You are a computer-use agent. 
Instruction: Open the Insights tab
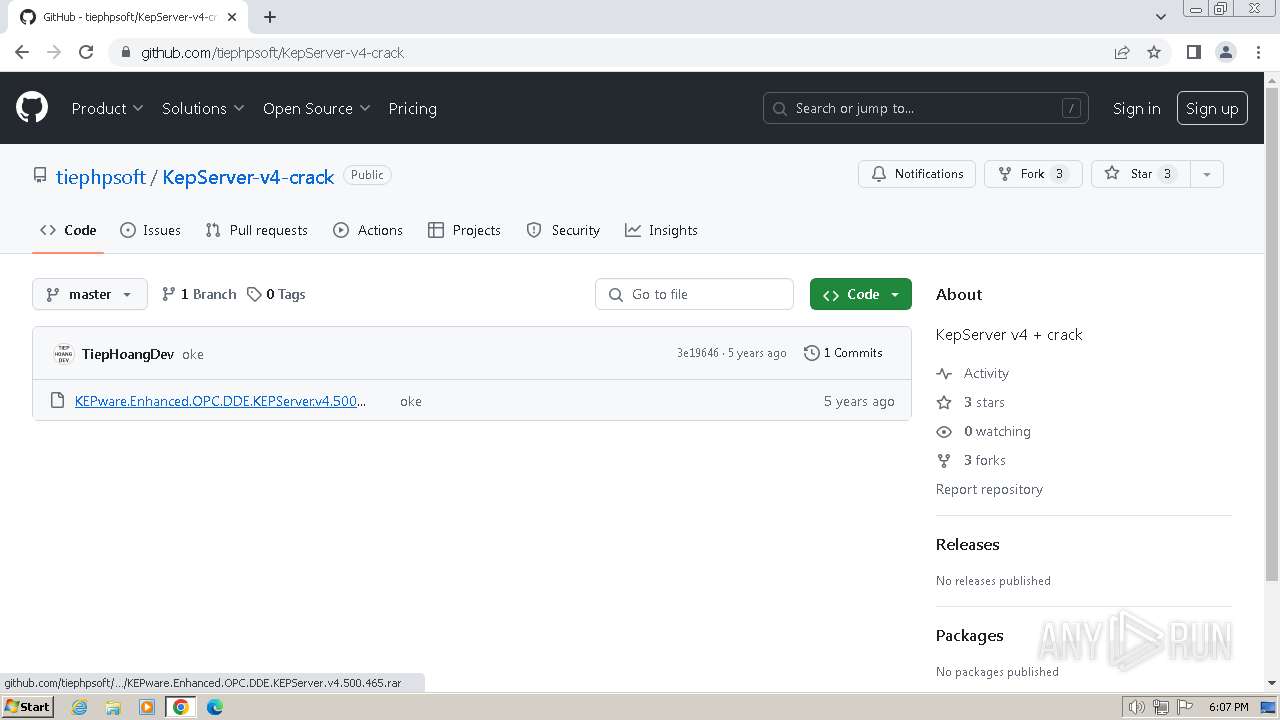click(x=661, y=230)
